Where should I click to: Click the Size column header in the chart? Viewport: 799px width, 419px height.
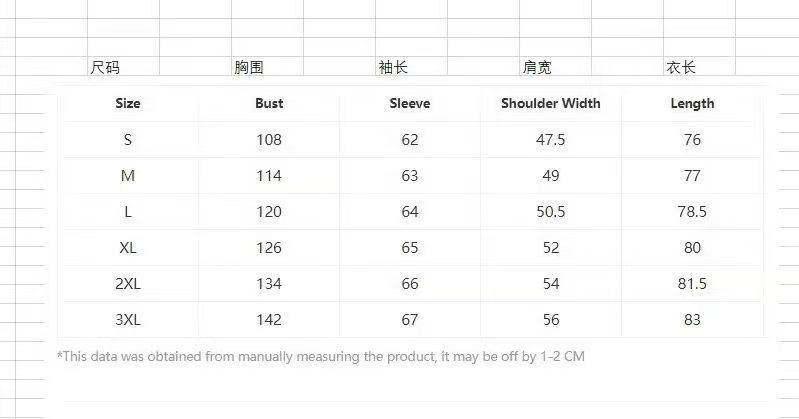tap(128, 103)
